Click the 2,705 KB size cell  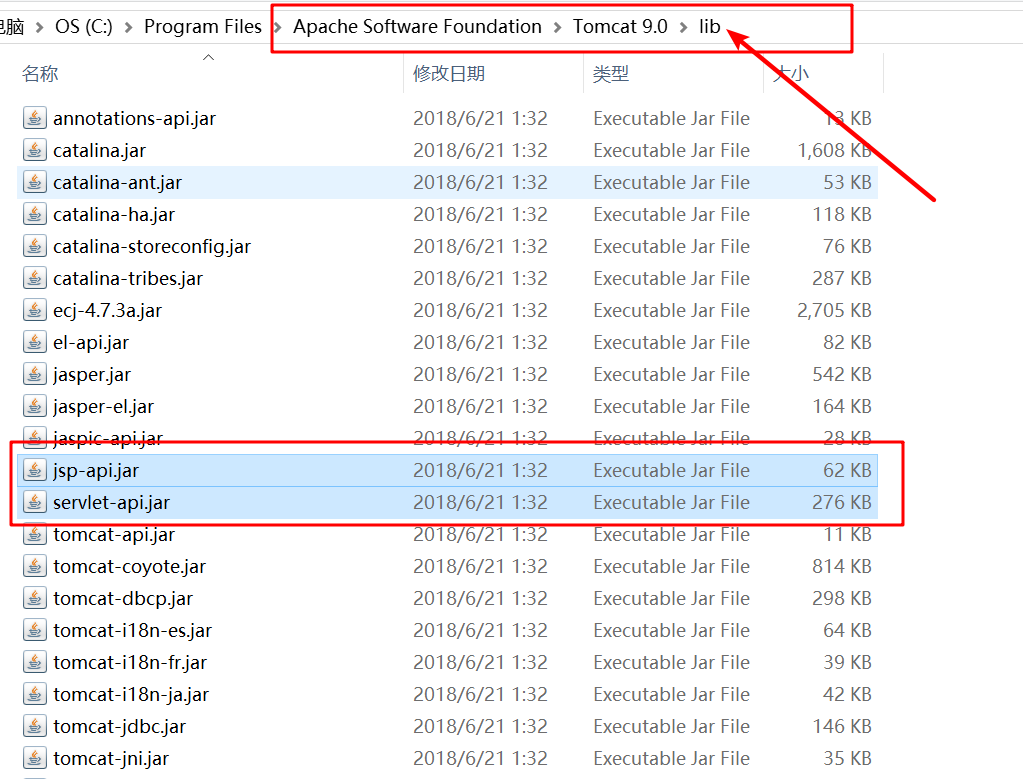coord(834,310)
